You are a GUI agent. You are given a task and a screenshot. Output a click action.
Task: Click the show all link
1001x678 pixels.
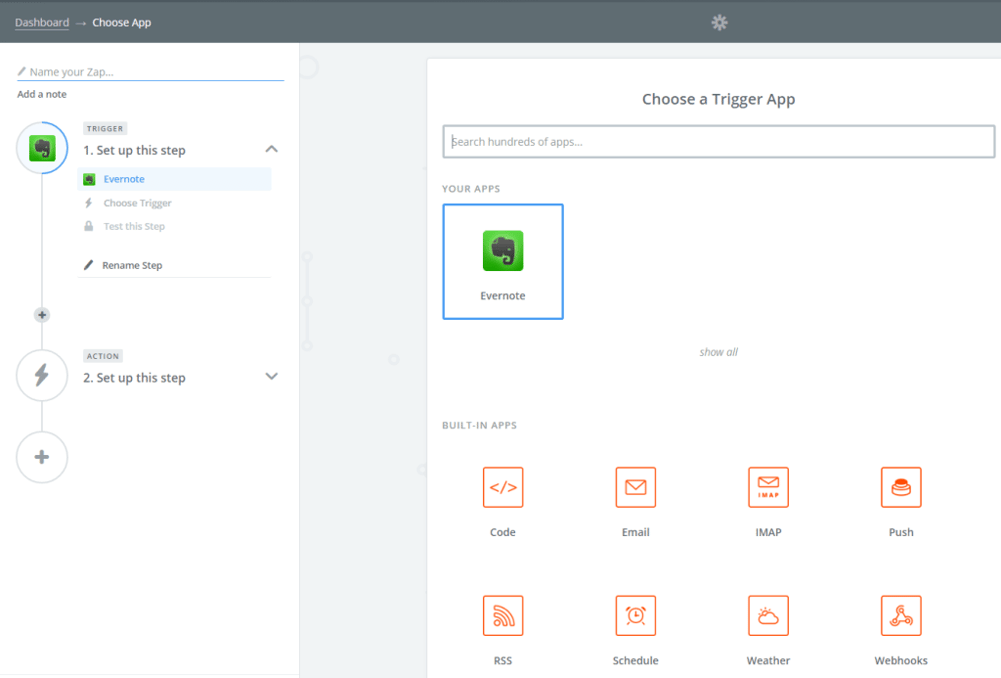click(719, 352)
